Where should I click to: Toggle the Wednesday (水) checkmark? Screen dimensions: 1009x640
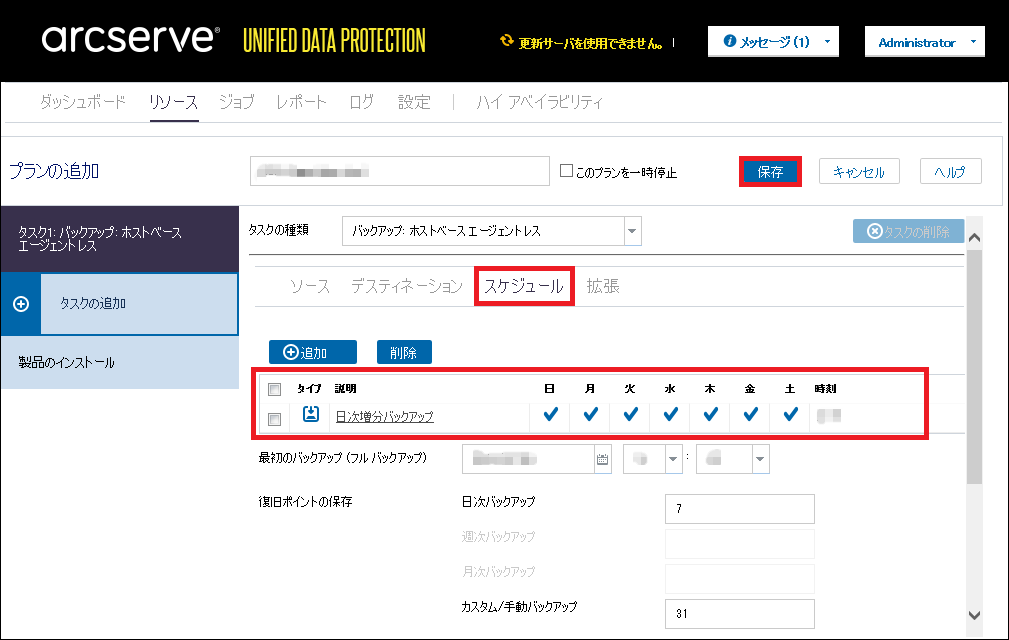(x=671, y=414)
